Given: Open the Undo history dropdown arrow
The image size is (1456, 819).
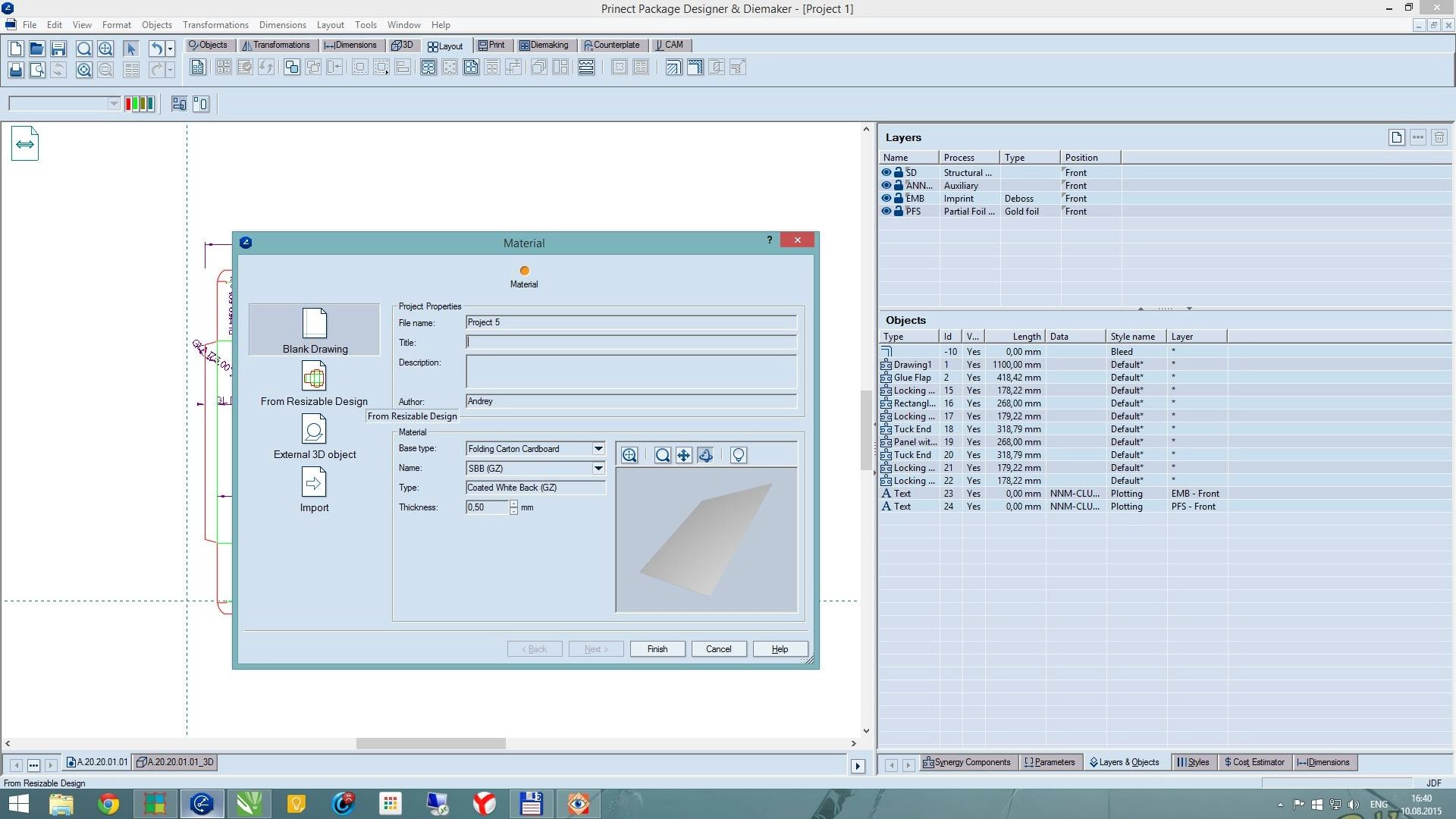Looking at the screenshot, I should click(x=170, y=49).
